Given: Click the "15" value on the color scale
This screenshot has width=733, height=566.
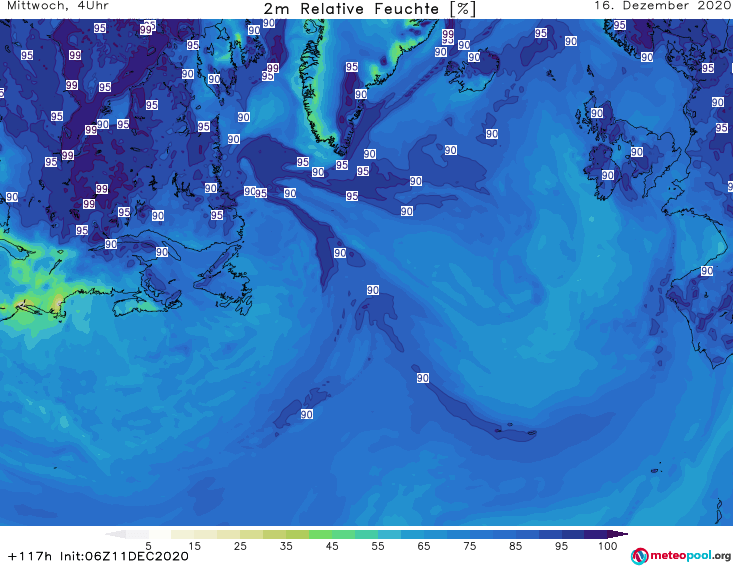Looking at the screenshot, I should pos(194,546).
